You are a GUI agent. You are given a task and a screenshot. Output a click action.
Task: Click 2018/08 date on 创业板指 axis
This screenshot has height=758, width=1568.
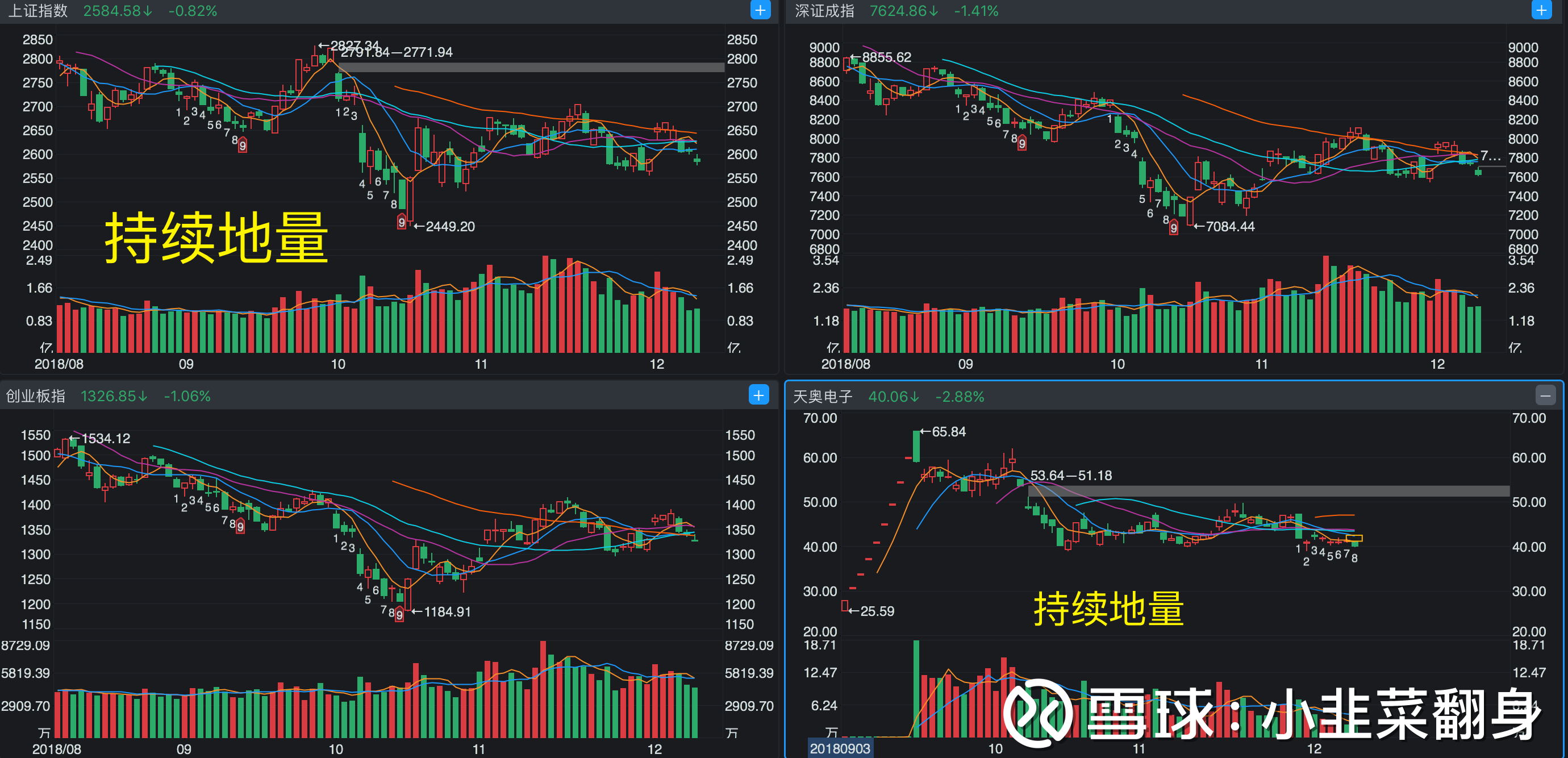57,749
